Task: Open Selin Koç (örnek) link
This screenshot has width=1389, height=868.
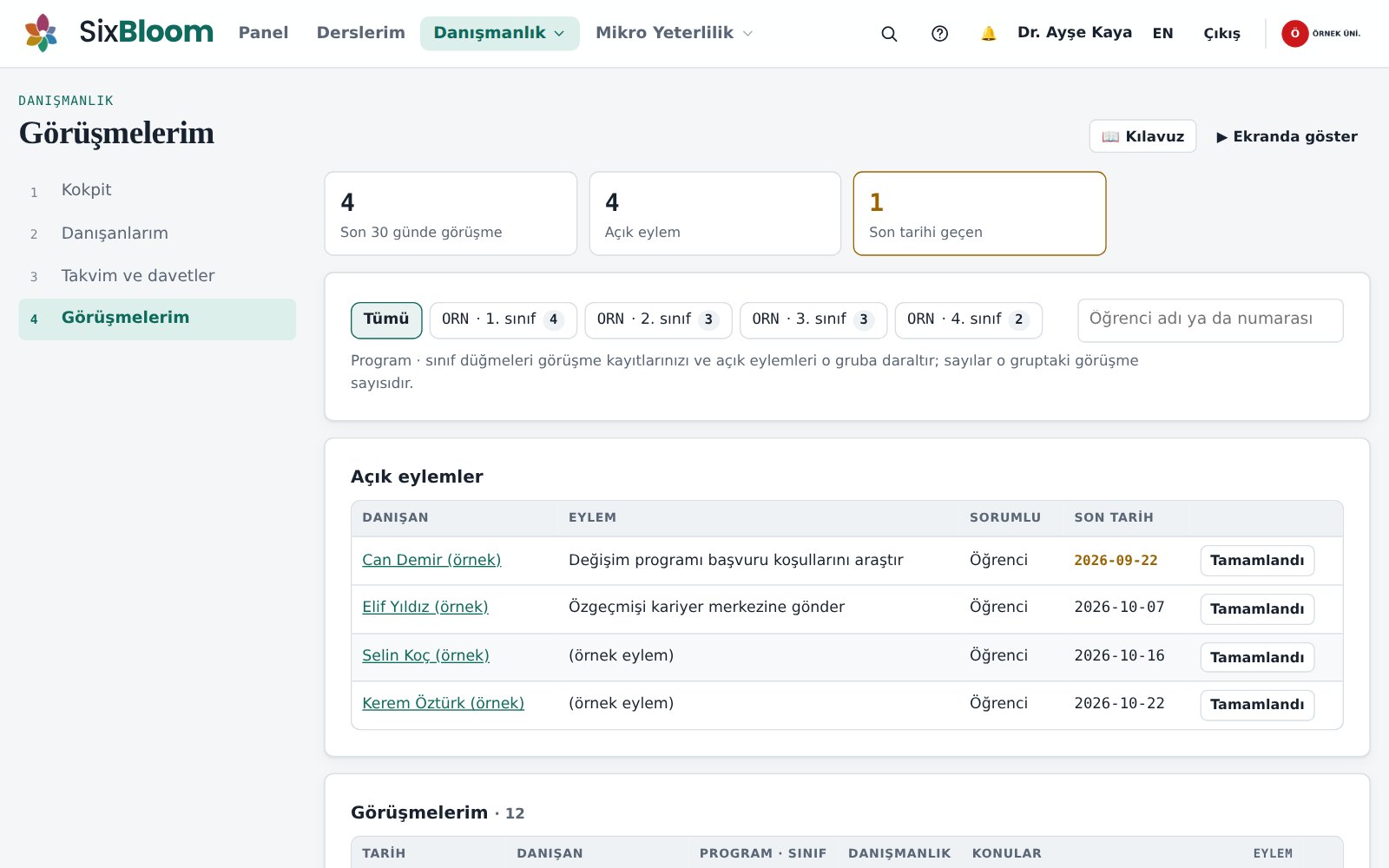Action: pyautogui.click(x=425, y=655)
